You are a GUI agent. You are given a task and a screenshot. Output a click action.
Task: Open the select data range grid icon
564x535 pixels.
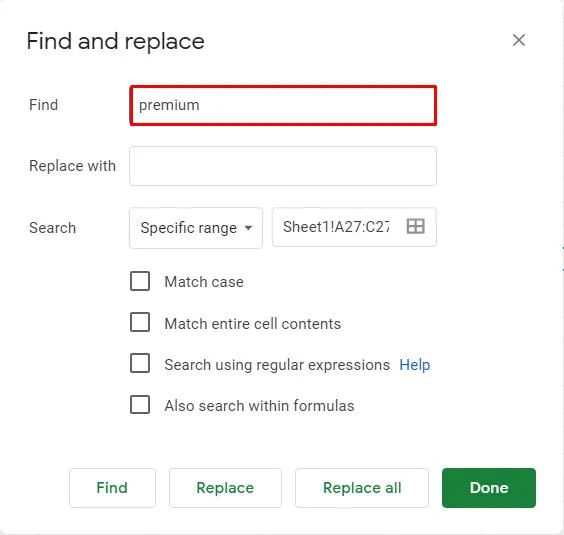(415, 227)
